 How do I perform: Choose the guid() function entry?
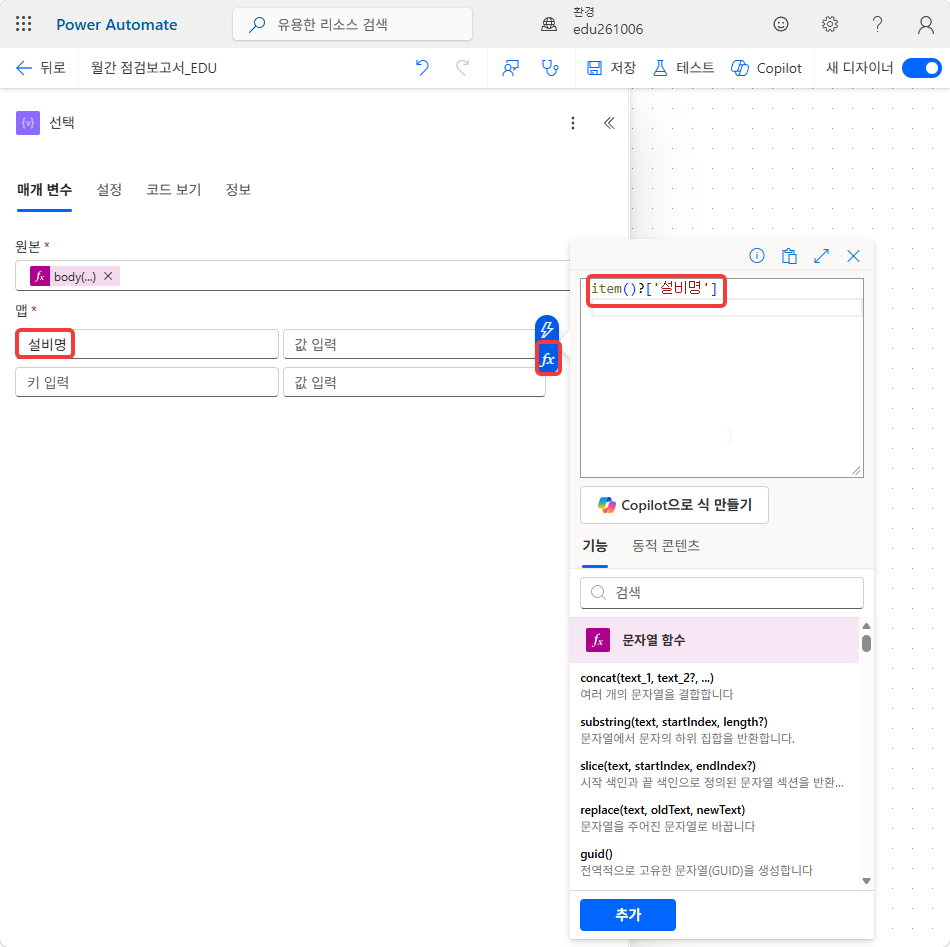click(715, 862)
